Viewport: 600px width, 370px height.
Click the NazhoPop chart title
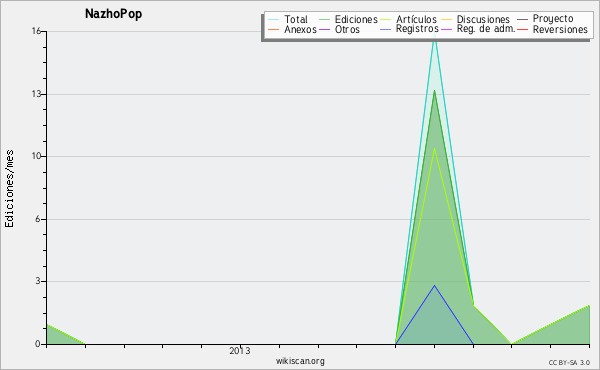[x=113, y=14]
